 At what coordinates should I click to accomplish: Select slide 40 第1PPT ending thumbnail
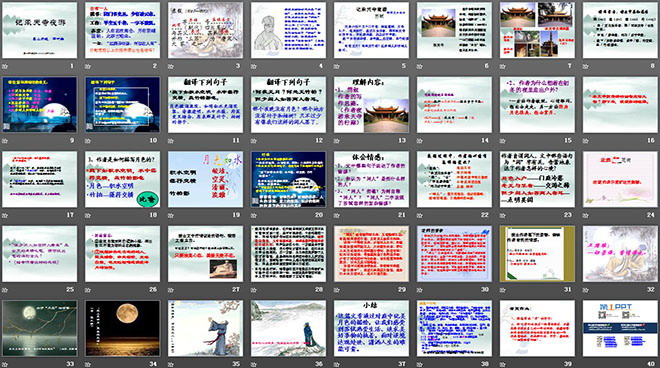(x=620, y=328)
